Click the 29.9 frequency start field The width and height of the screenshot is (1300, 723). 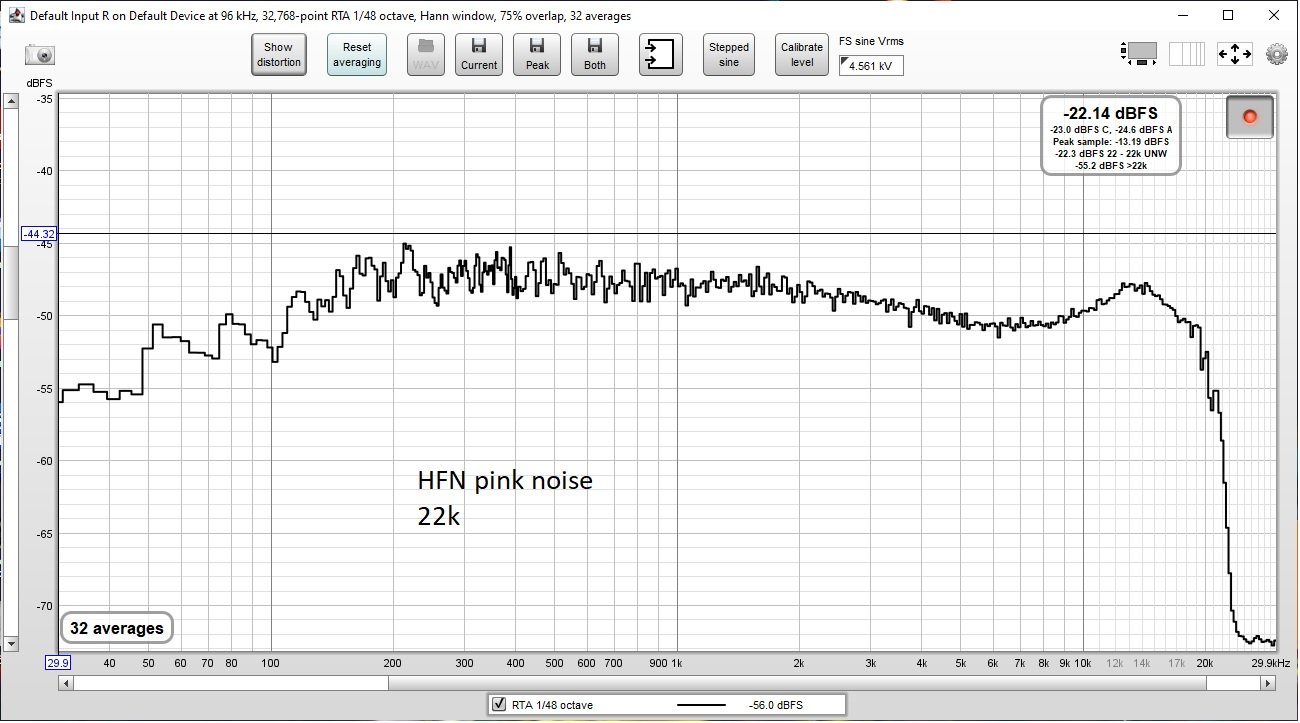[x=58, y=663]
